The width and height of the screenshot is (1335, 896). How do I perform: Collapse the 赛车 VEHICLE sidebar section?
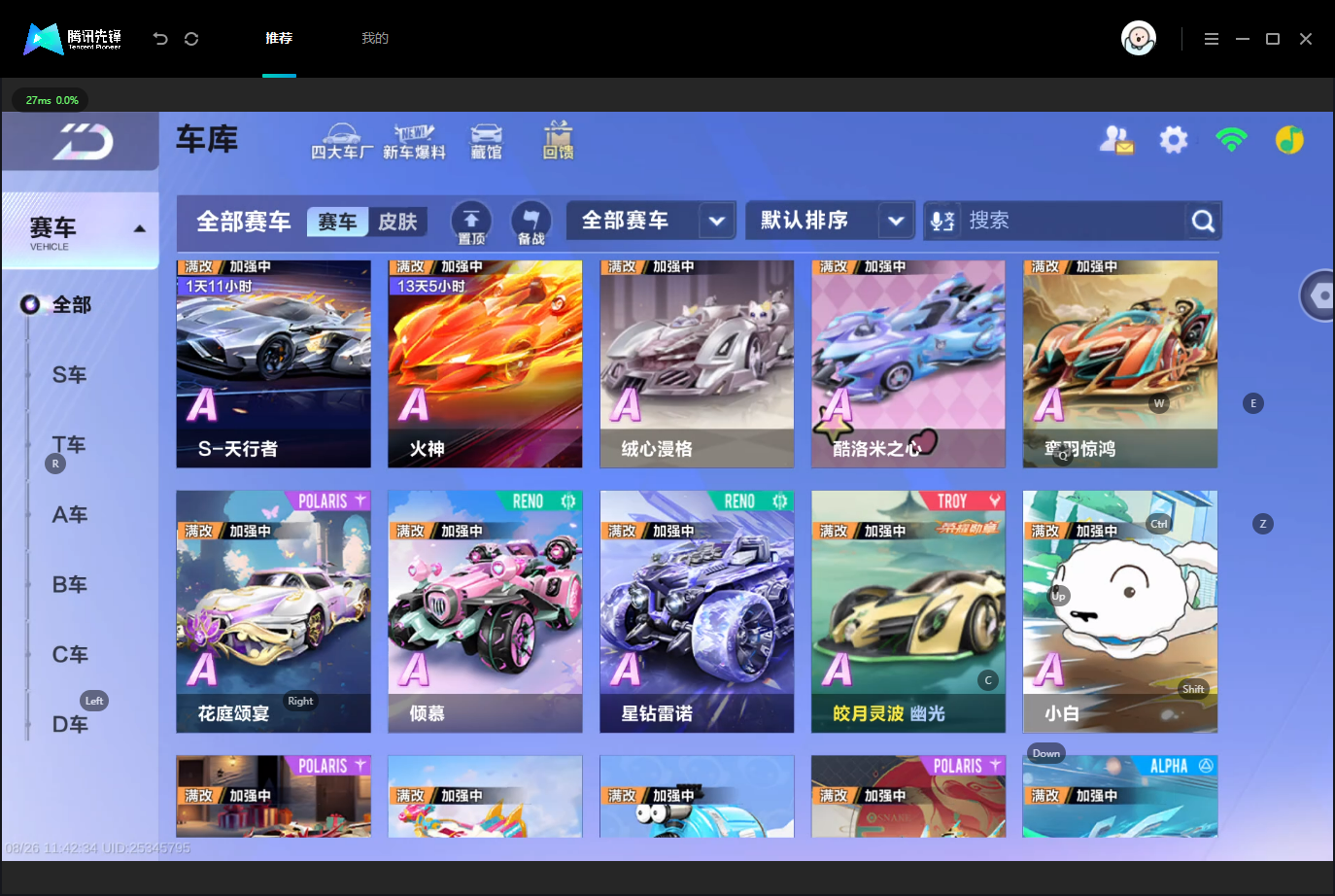(x=81, y=231)
